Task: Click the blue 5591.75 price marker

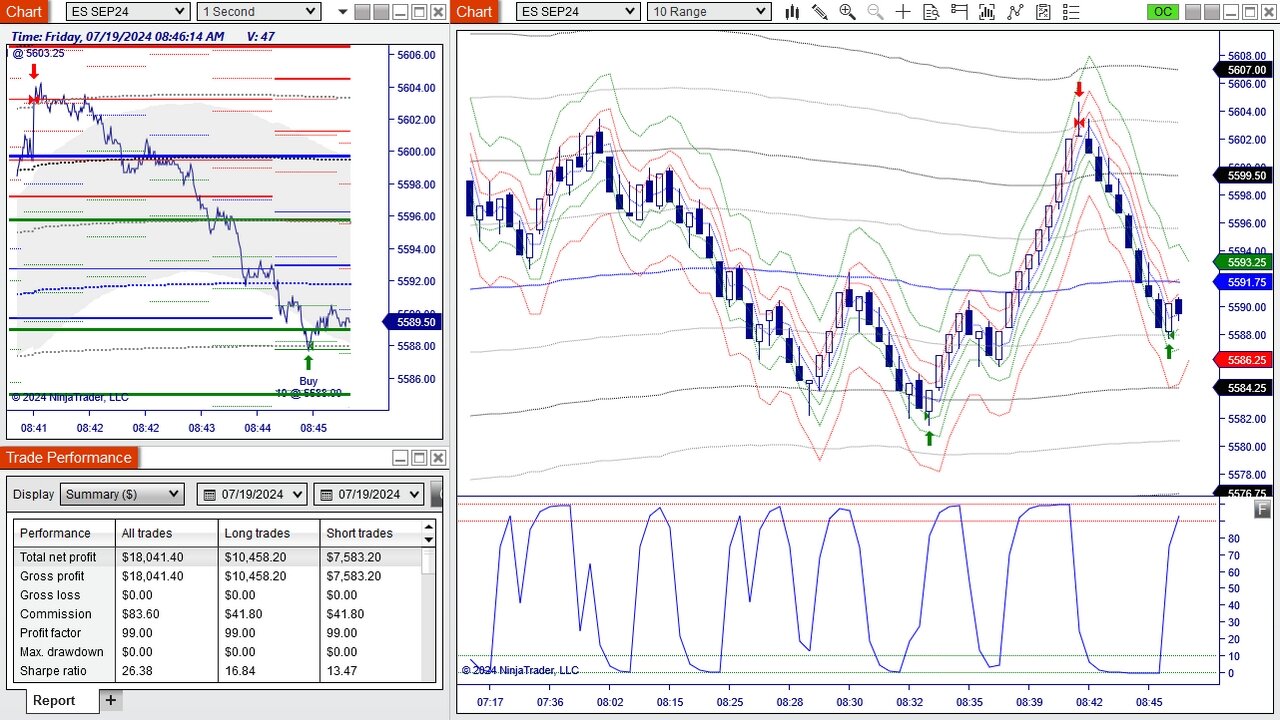Action: click(x=1241, y=282)
